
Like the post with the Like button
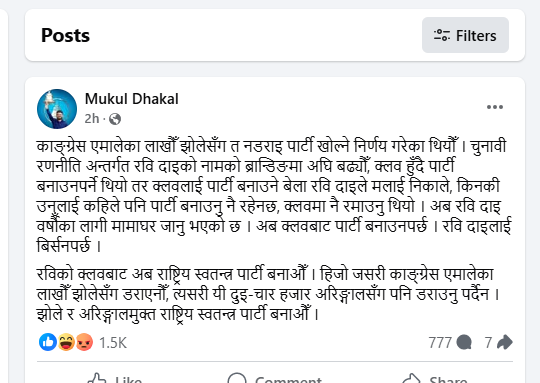(x=114, y=378)
